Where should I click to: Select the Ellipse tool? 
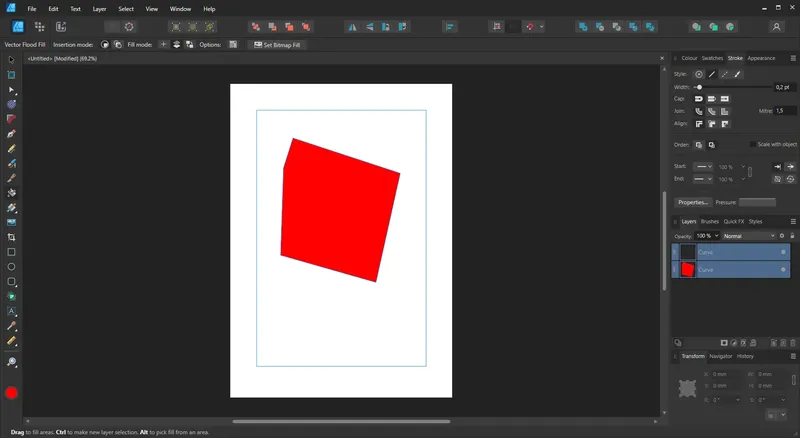pos(11,267)
